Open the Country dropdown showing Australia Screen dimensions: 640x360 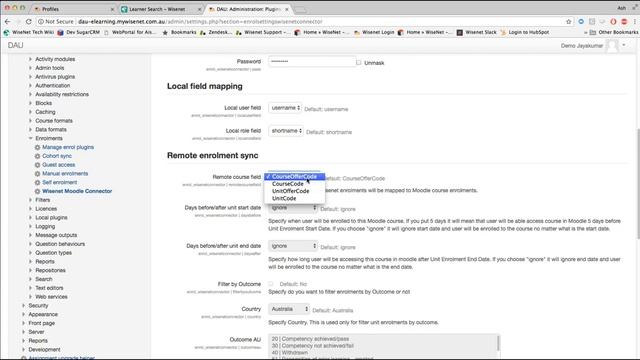coord(289,309)
